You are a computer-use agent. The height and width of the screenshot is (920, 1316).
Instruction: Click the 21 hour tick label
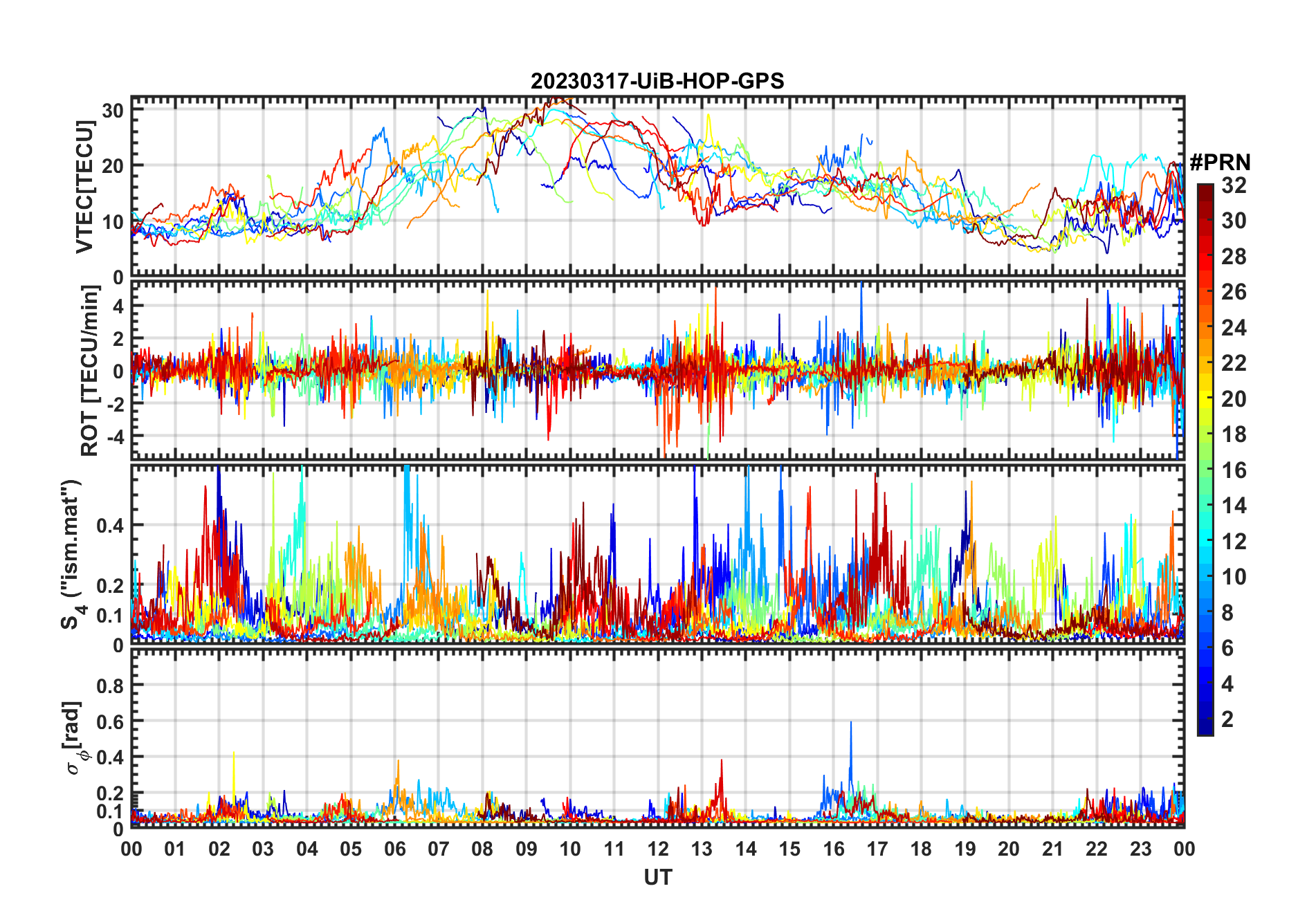pyautogui.click(x=1053, y=849)
